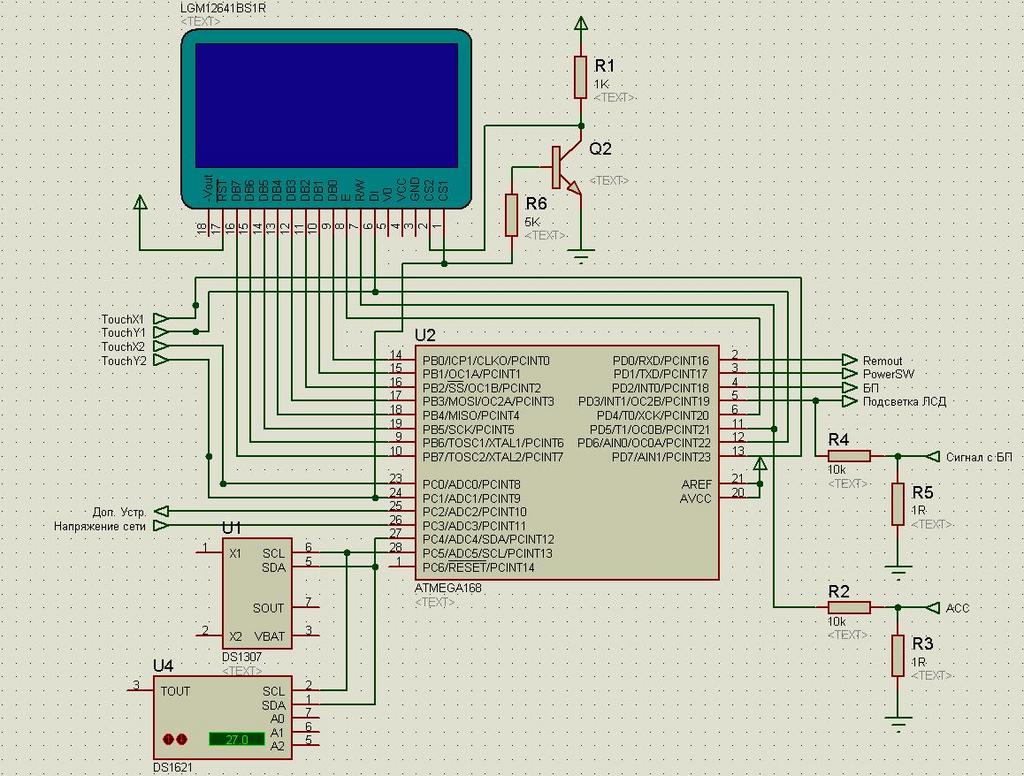Click the R2 resistor symbol
Screen dimensions: 1024x776
[x=849, y=607]
